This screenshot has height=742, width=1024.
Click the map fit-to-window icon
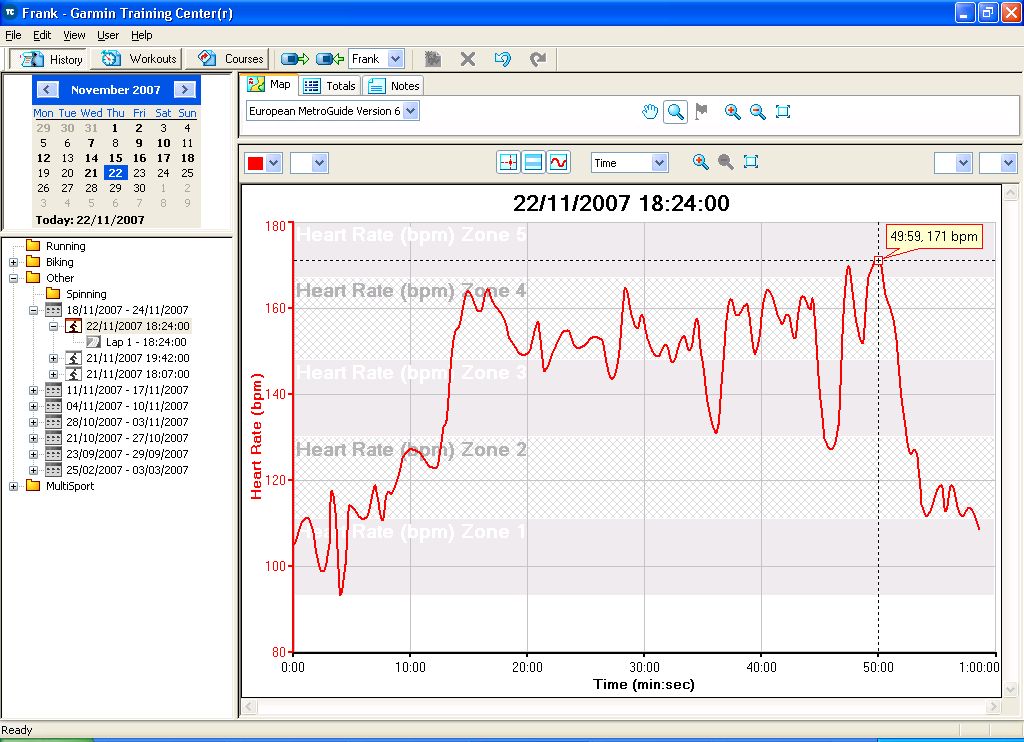pyautogui.click(x=783, y=112)
